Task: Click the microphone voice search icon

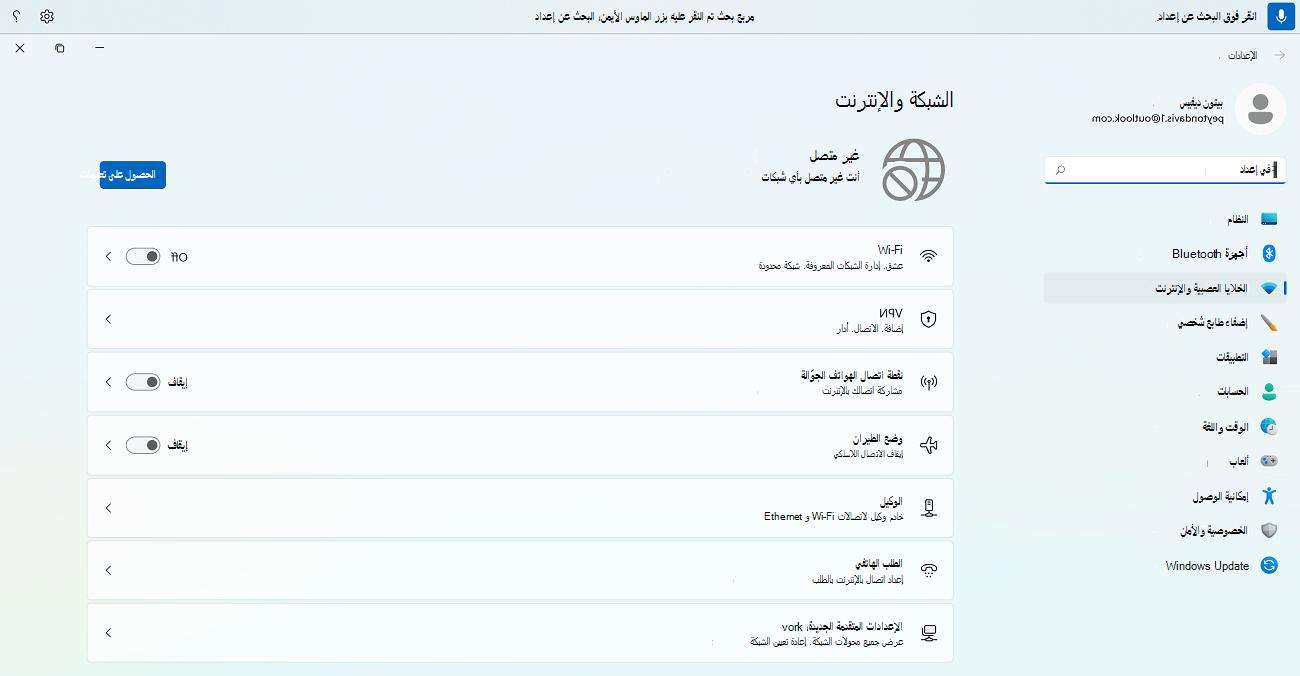Action: coord(1281,17)
